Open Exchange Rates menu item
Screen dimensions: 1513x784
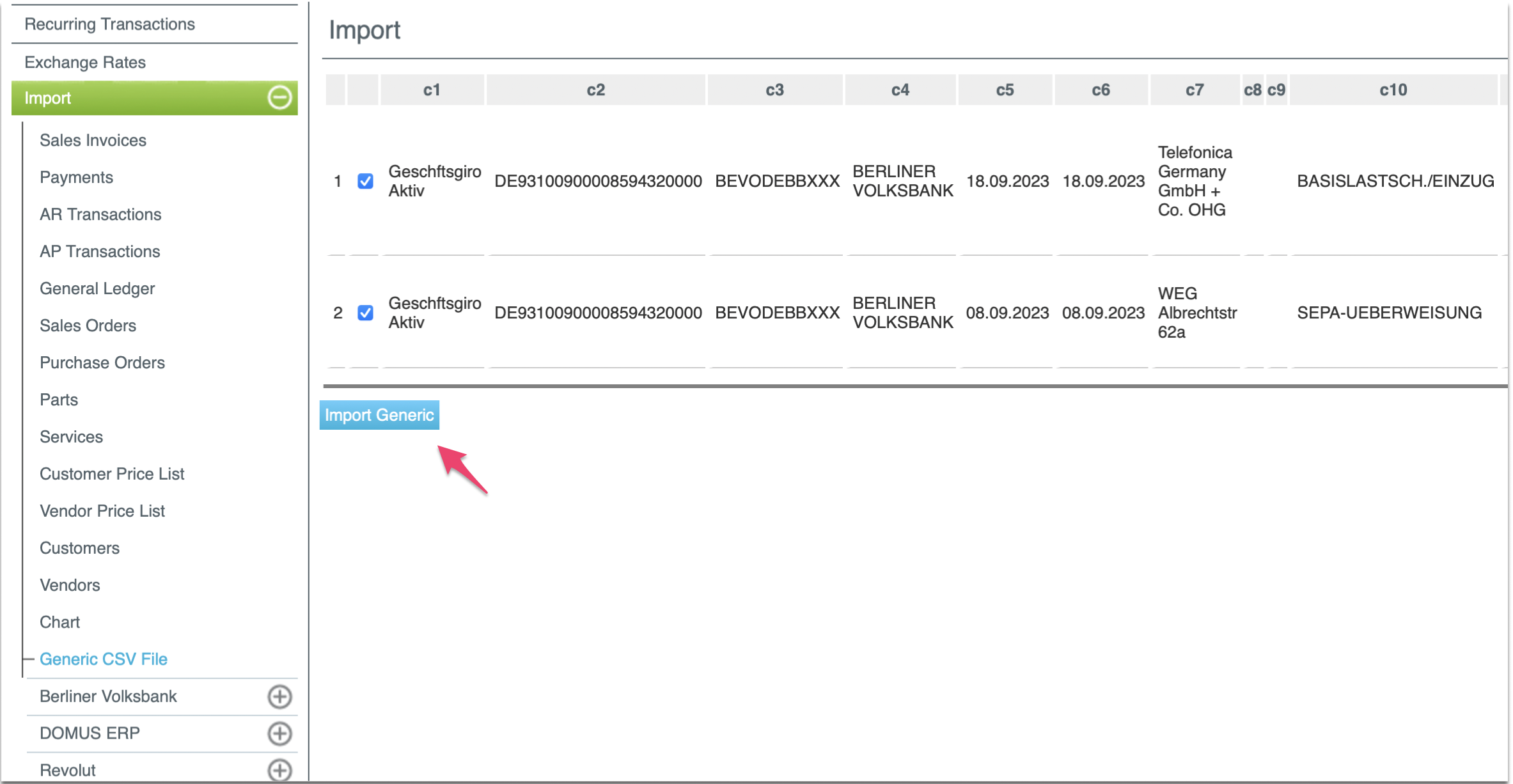coord(85,62)
